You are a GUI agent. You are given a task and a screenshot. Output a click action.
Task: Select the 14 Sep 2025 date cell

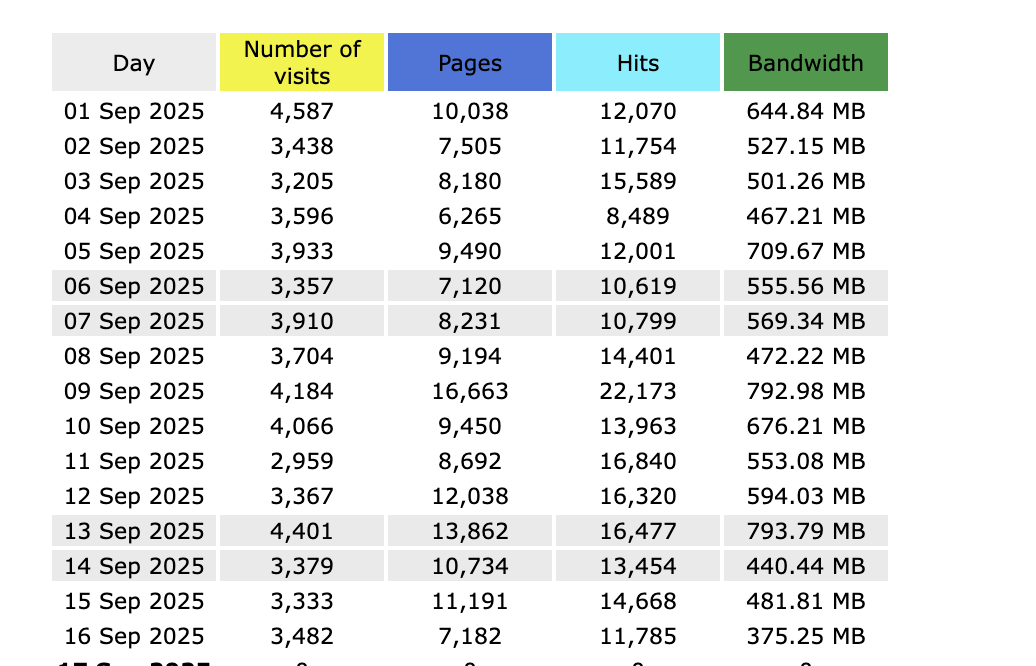click(x=134, y=566)
